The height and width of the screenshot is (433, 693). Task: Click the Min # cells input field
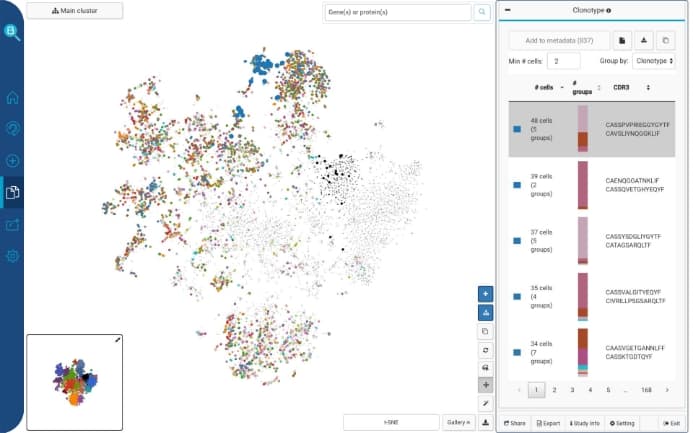(563, 61)
